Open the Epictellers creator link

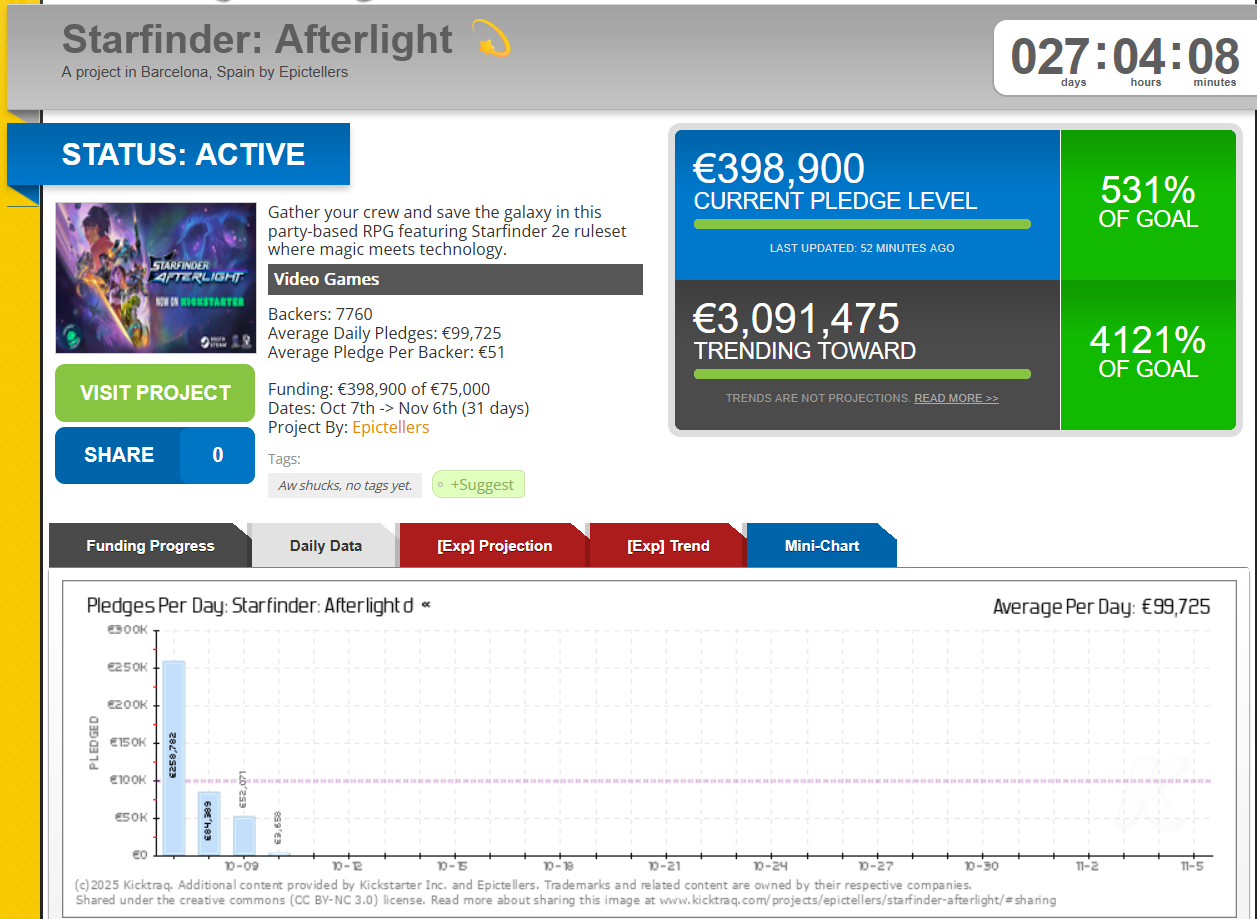[390, 427]
